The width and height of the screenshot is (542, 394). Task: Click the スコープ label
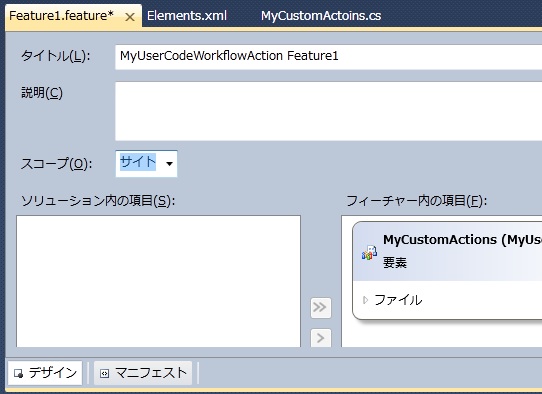tap(57, 164)
